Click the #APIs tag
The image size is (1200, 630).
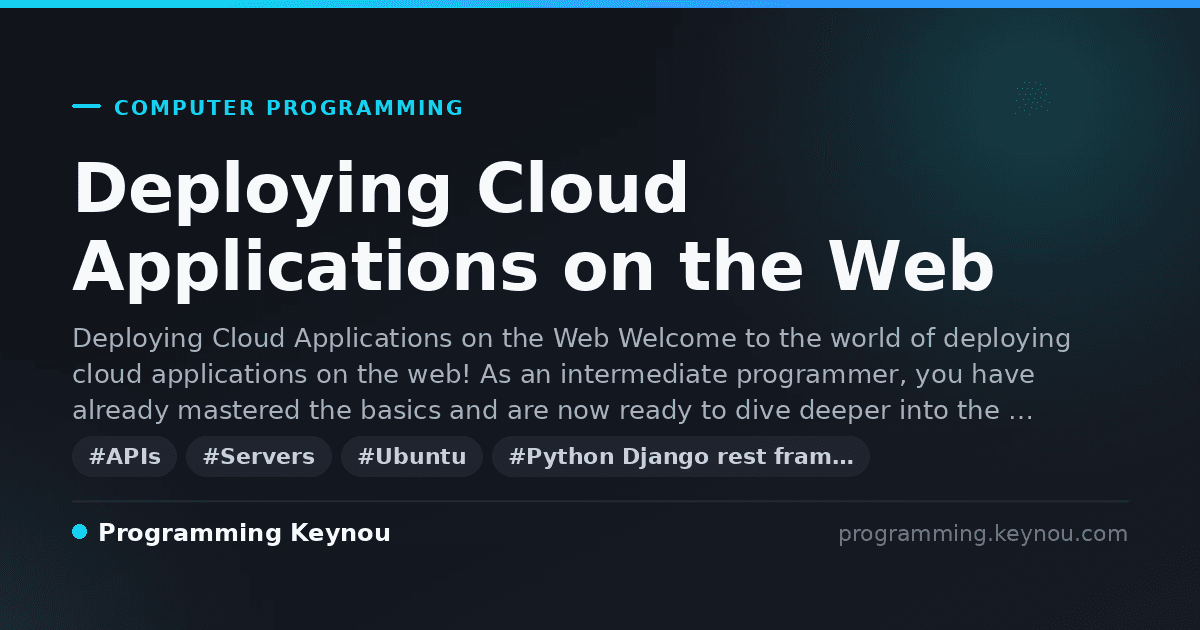point(125,457)
